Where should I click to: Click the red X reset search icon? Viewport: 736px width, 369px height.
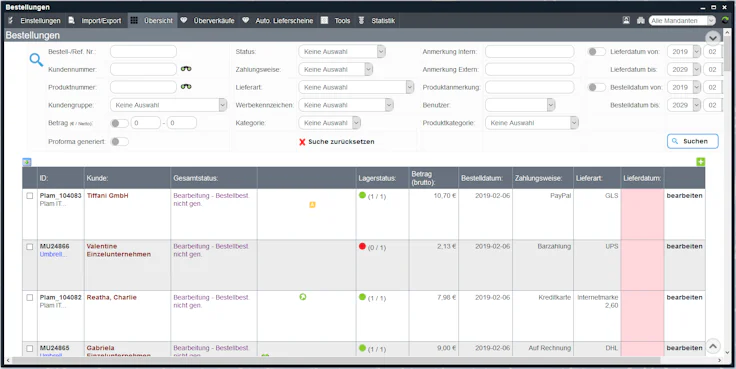point(302,142)
